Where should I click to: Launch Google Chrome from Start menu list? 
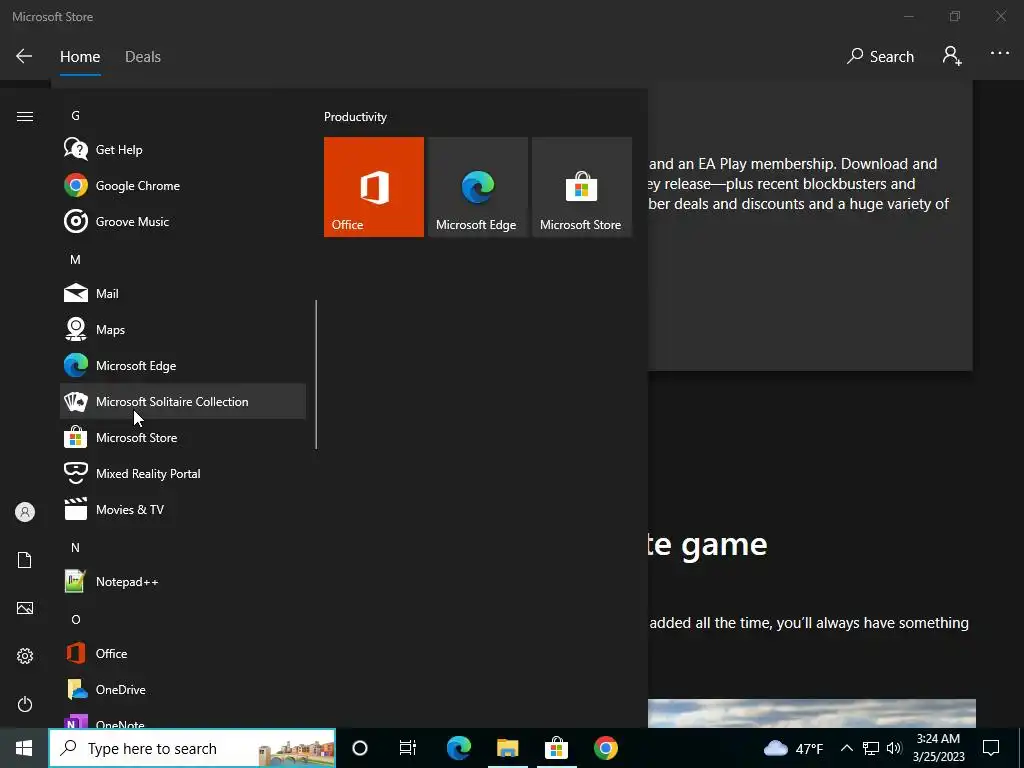click(x=183, y=185)
